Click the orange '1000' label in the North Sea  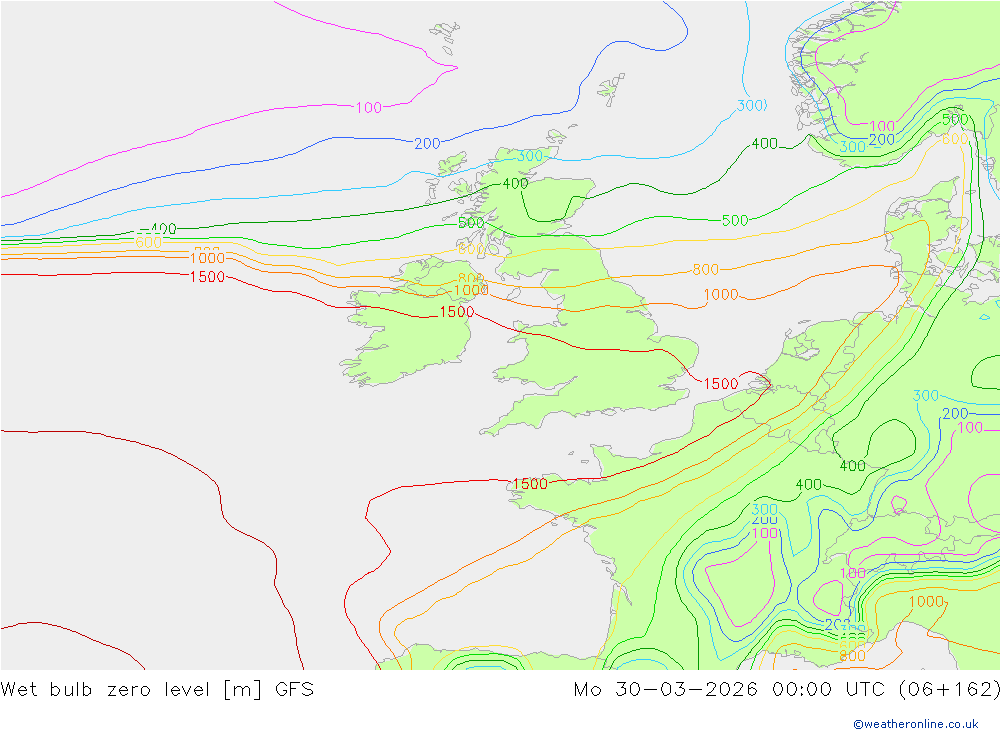pos(721,295)
